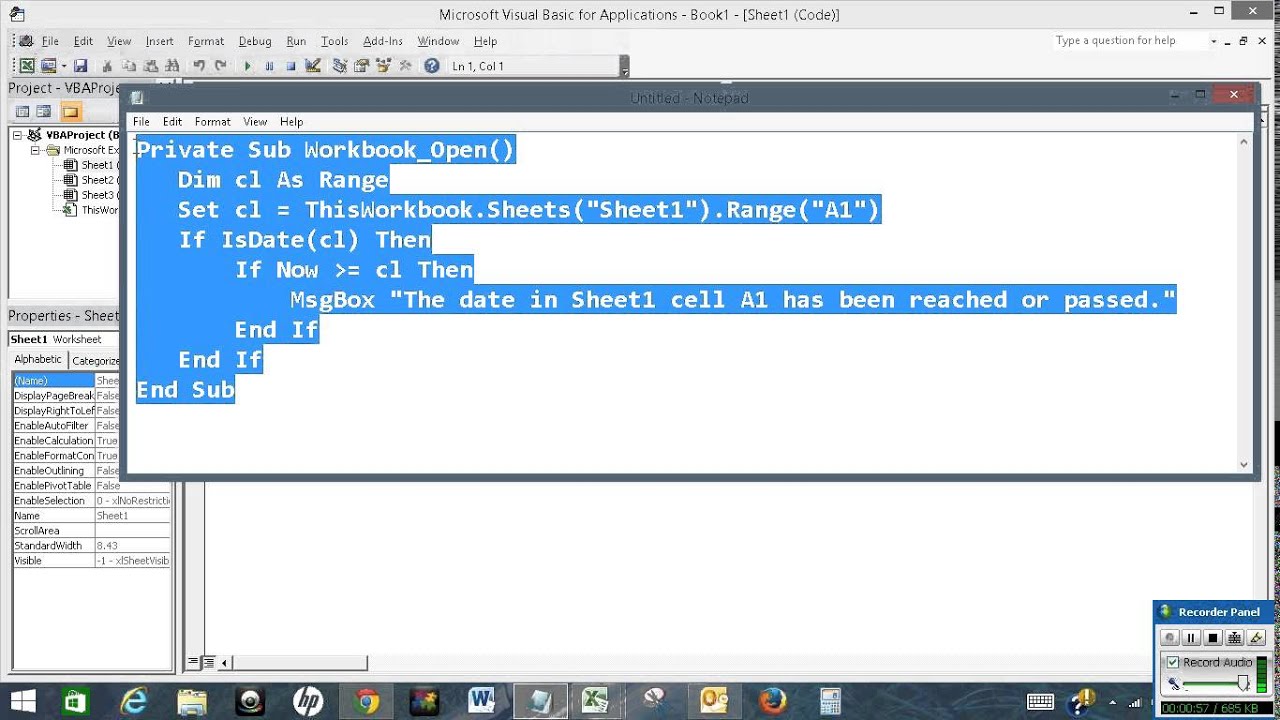Open Google Chrome from taskbar
The image size is (1280, 720).
pyautogui.click(x=365, y=701)
